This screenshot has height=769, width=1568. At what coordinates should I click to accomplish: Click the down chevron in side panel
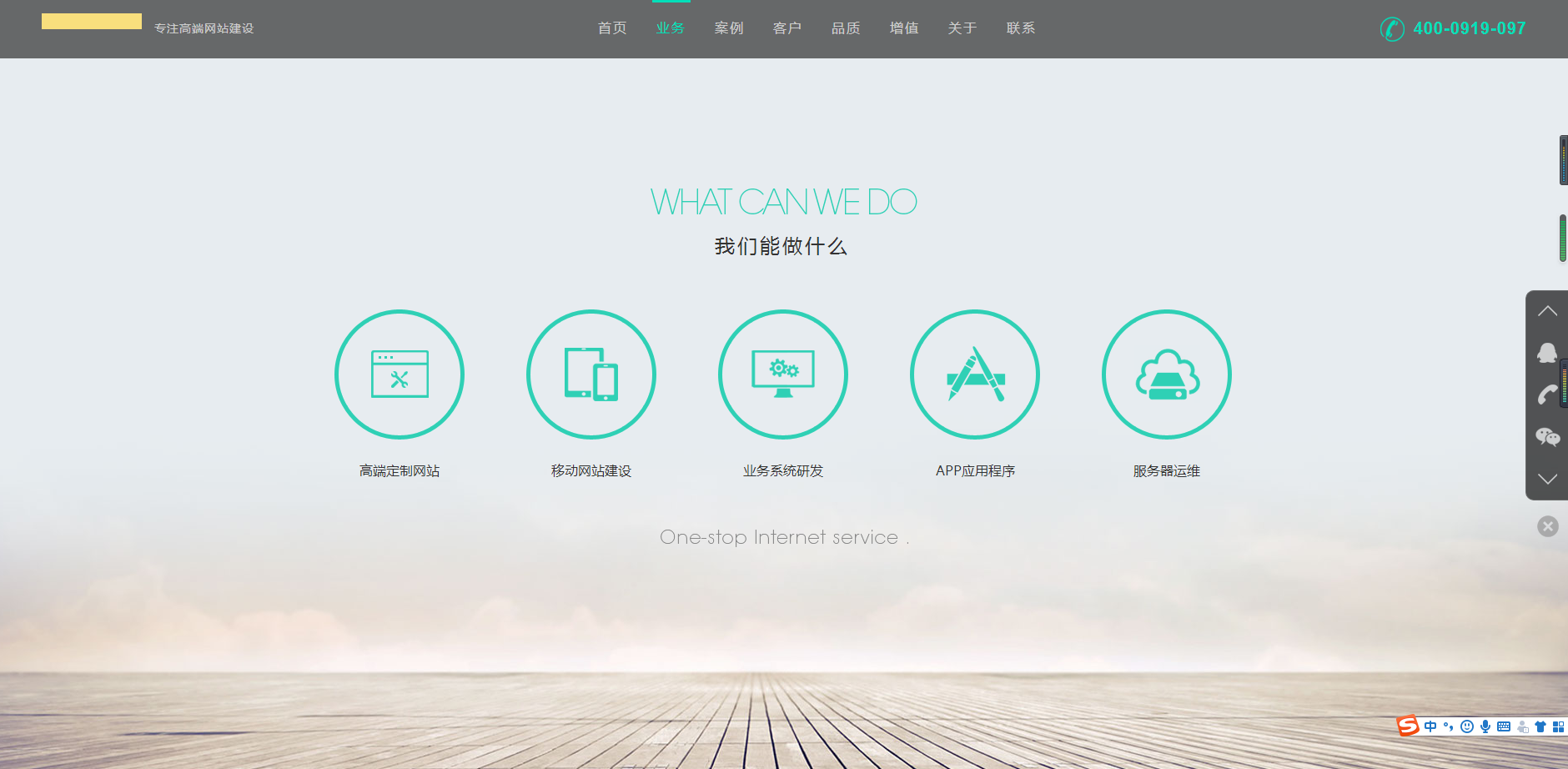pos(1547,479)
